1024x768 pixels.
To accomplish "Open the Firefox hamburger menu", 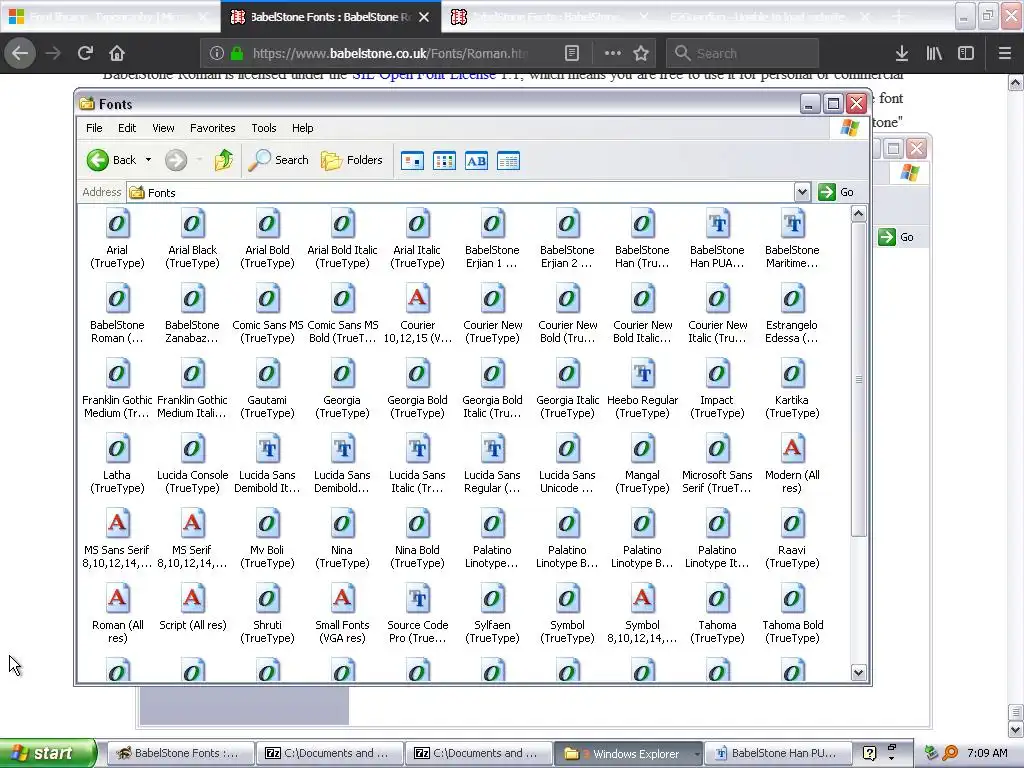I will coord(1005,53).
